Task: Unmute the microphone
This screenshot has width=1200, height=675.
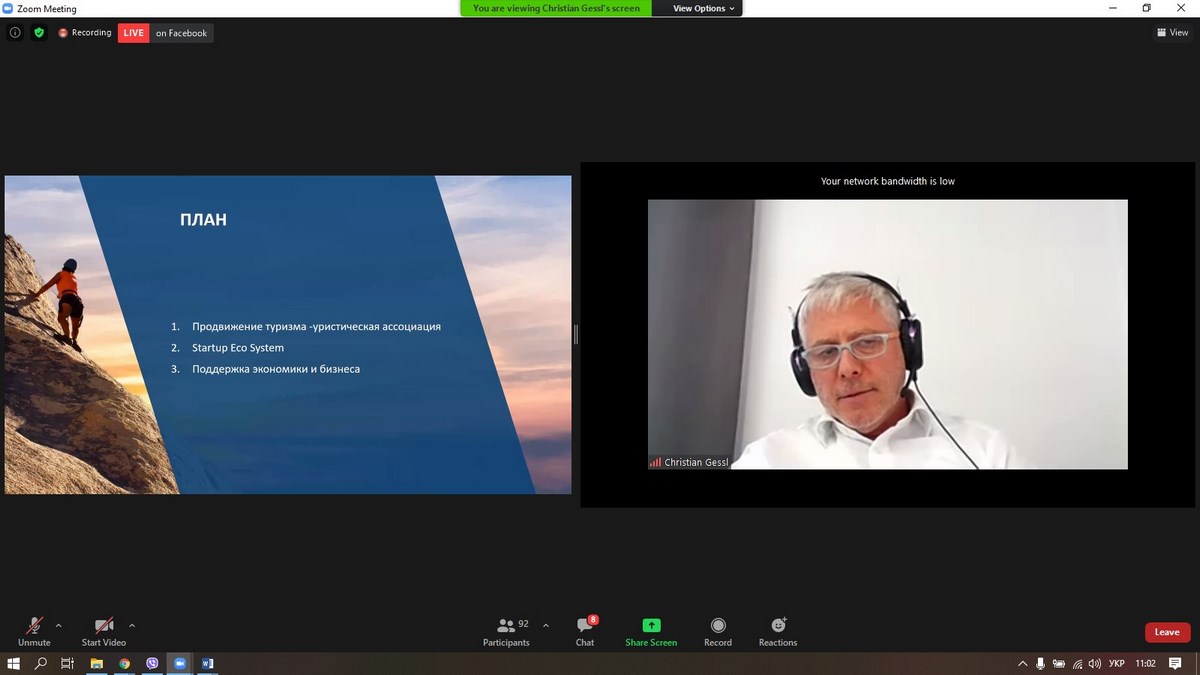Action: point(34,630)
